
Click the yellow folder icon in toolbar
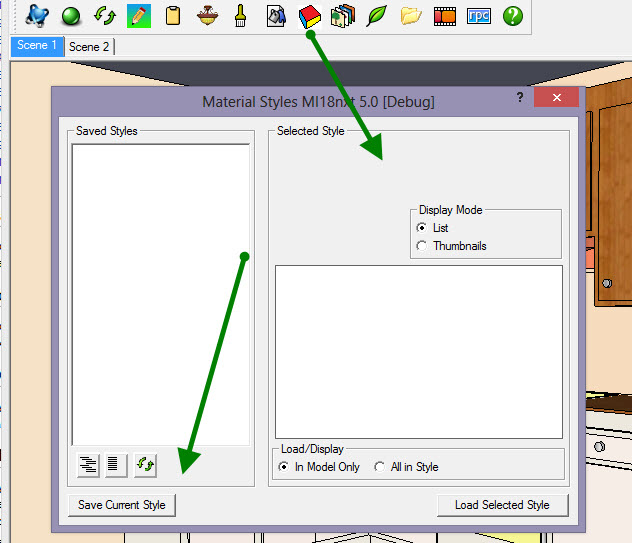411,15
